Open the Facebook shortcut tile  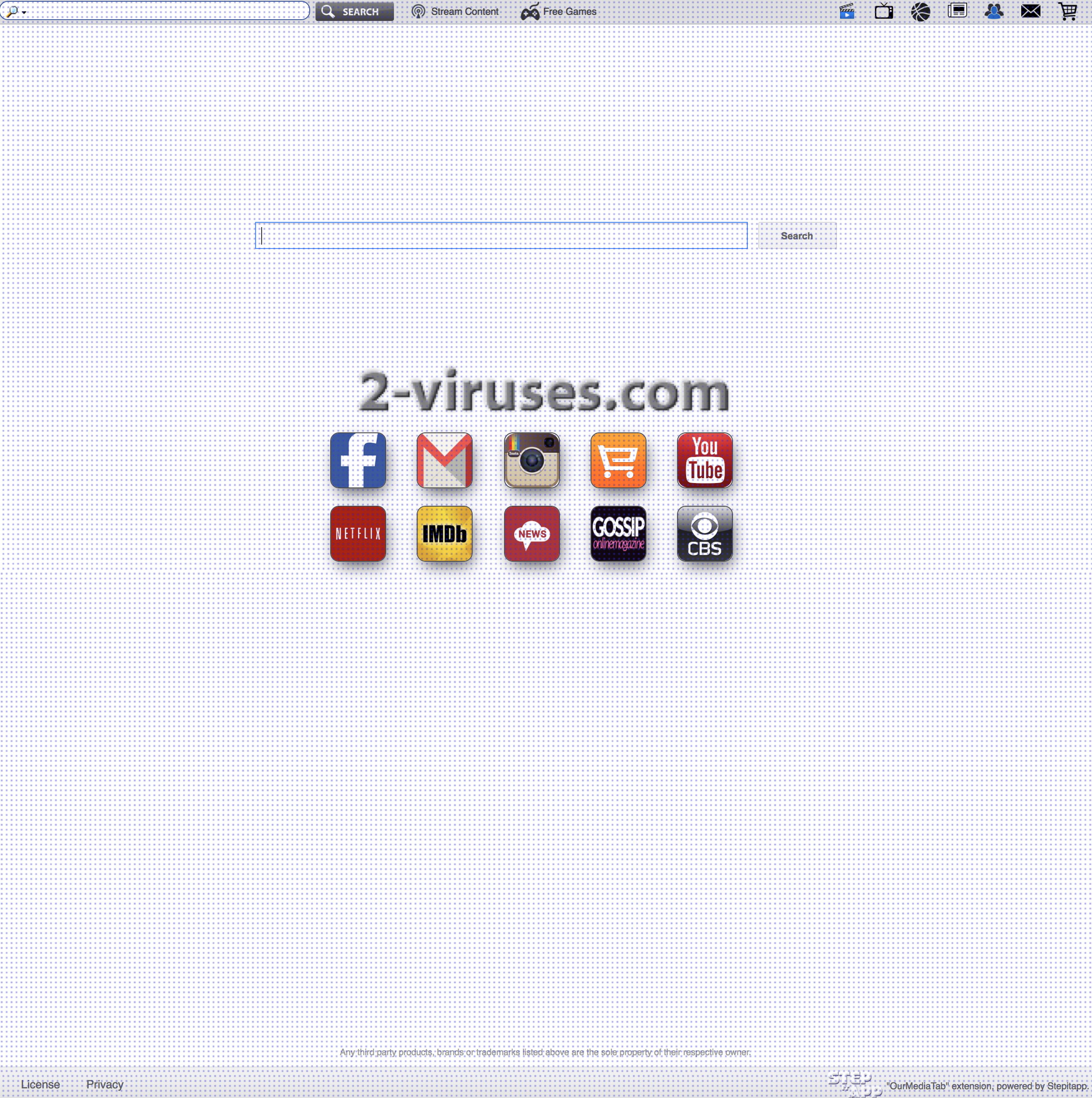click(358, 460)
